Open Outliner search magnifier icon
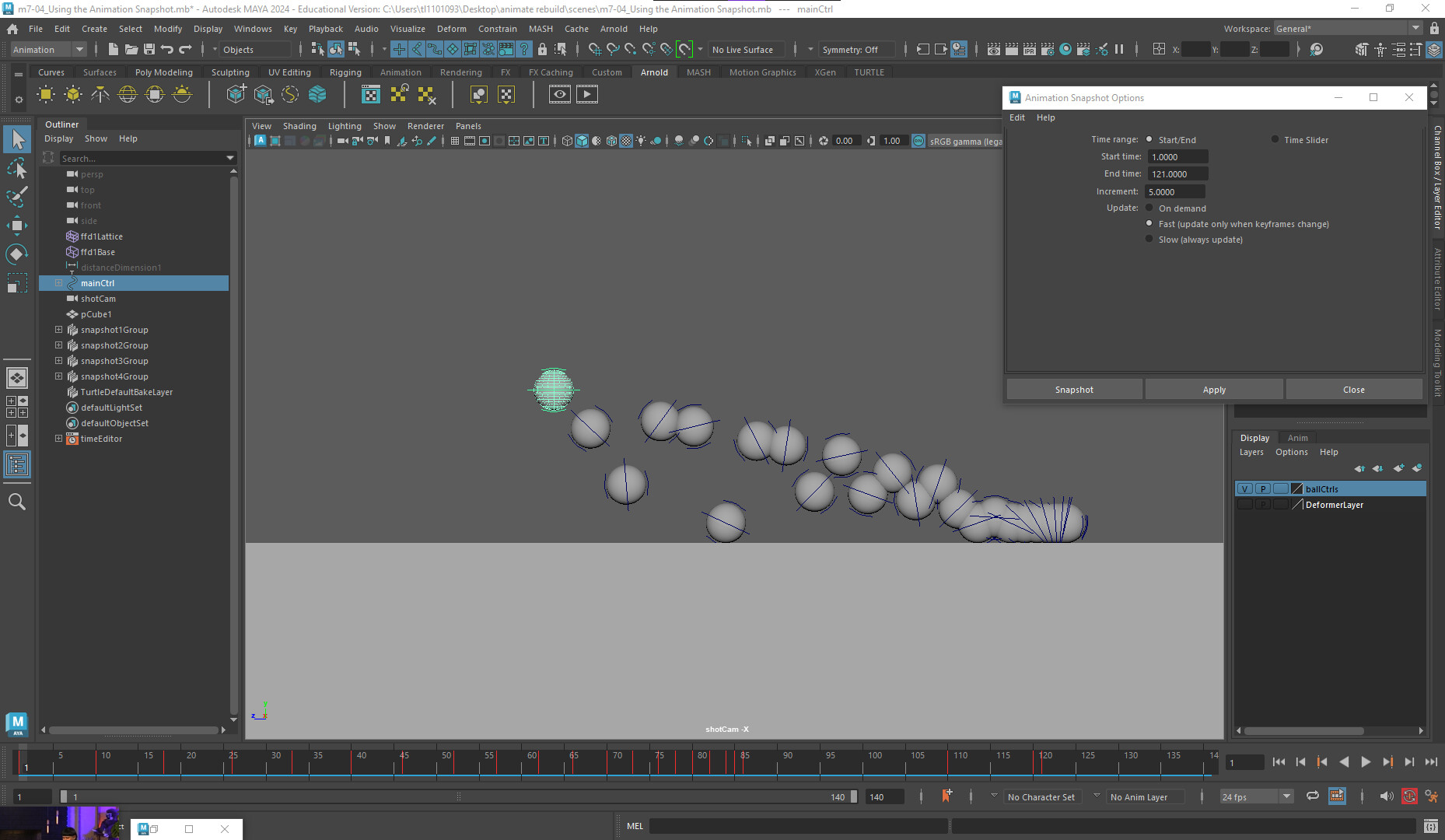The width and height of the screenshot is (1445, 840). point(16,502)
